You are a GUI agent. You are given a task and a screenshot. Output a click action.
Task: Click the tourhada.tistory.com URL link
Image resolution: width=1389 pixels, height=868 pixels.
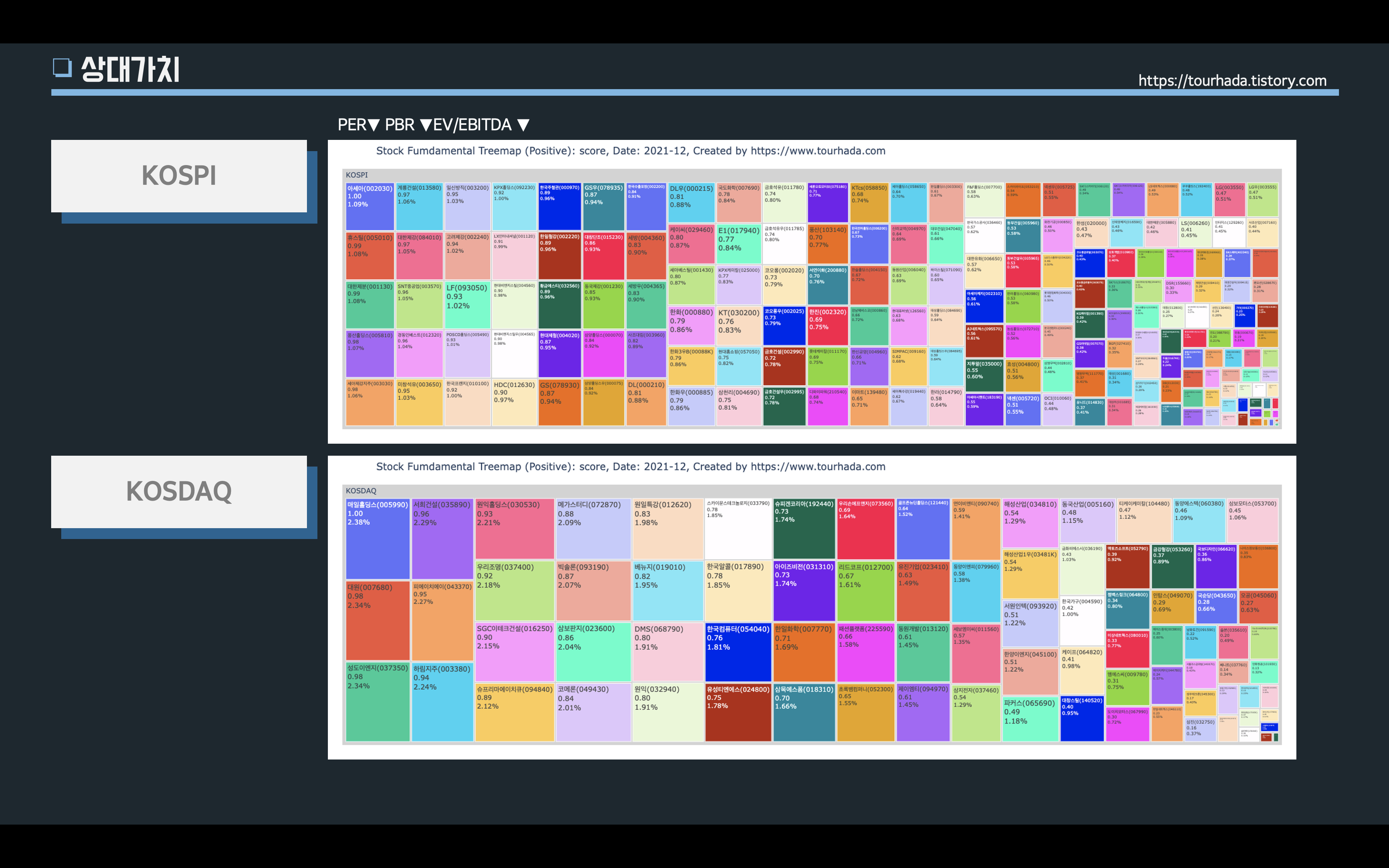[1232, 80]
